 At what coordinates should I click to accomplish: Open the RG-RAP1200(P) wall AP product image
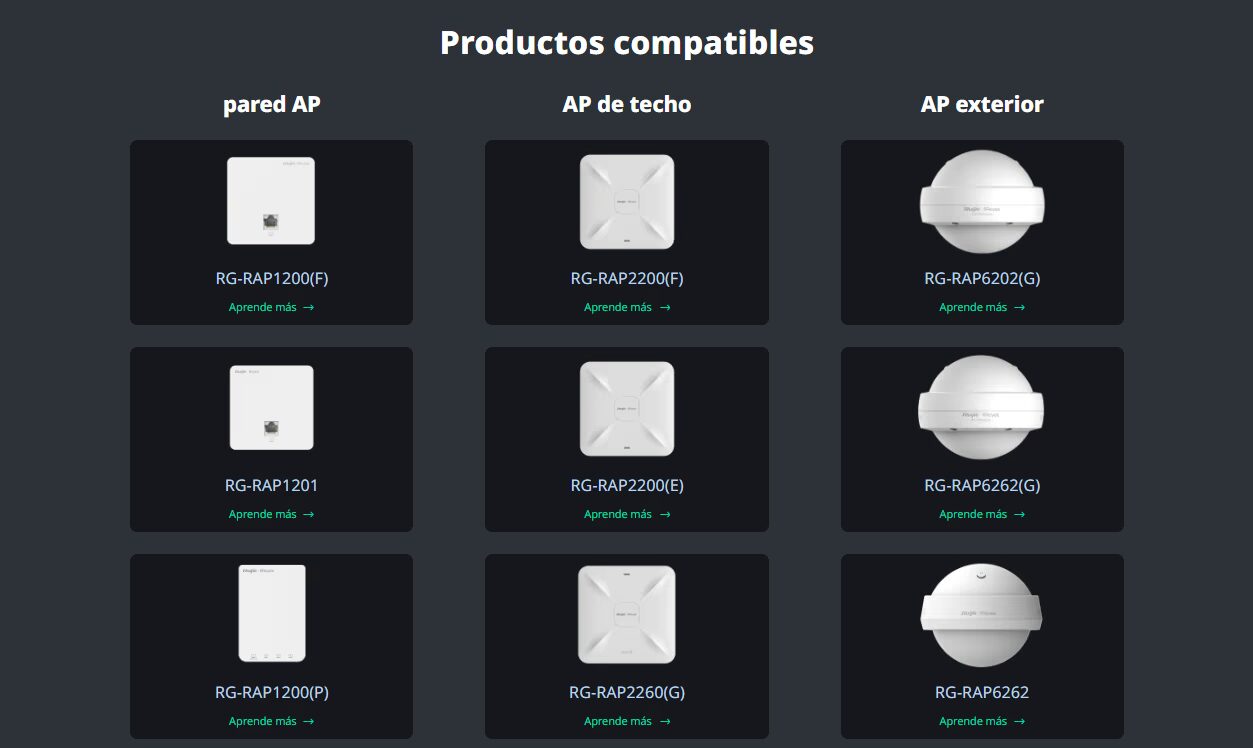271,613
